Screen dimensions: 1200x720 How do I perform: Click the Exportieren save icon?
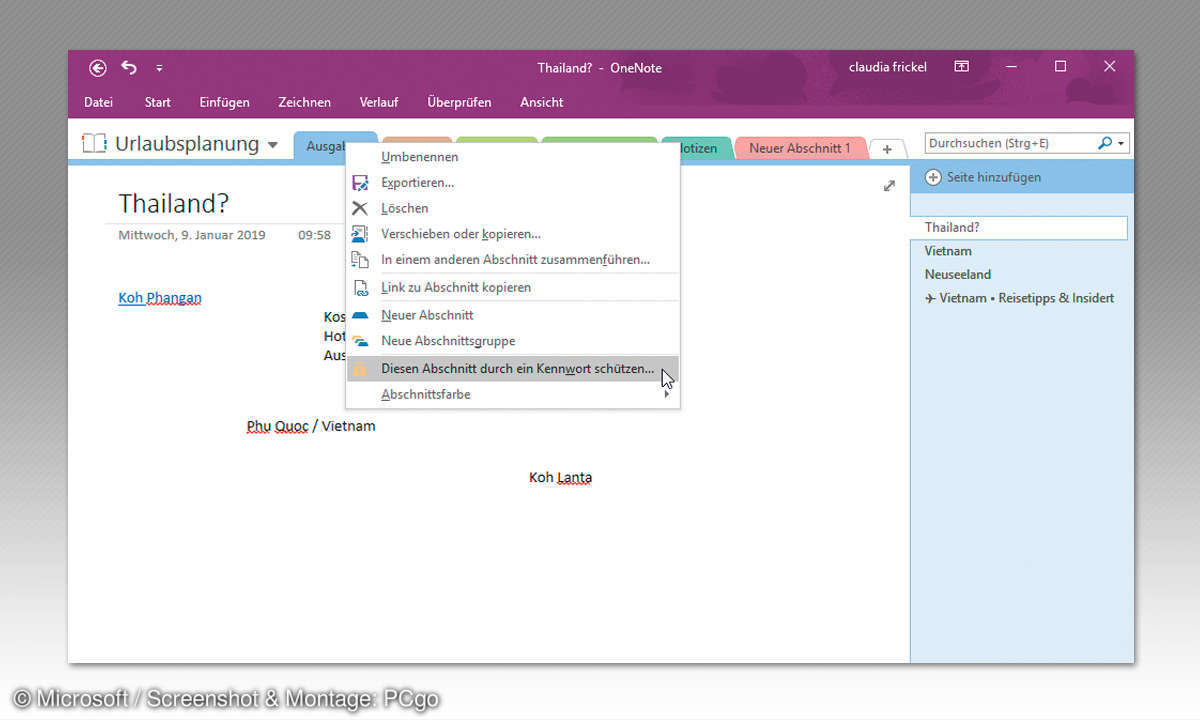(x=360, y=183)
